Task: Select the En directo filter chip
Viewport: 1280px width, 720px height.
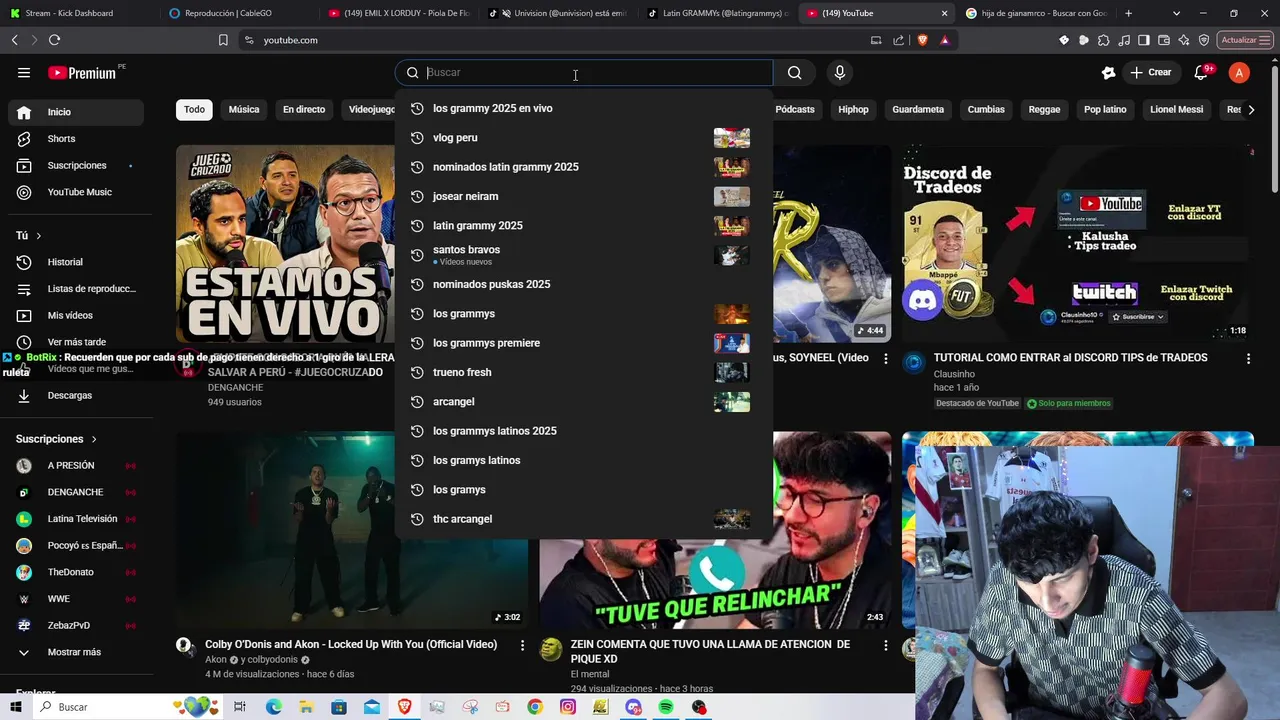Action: coord(304,109)
